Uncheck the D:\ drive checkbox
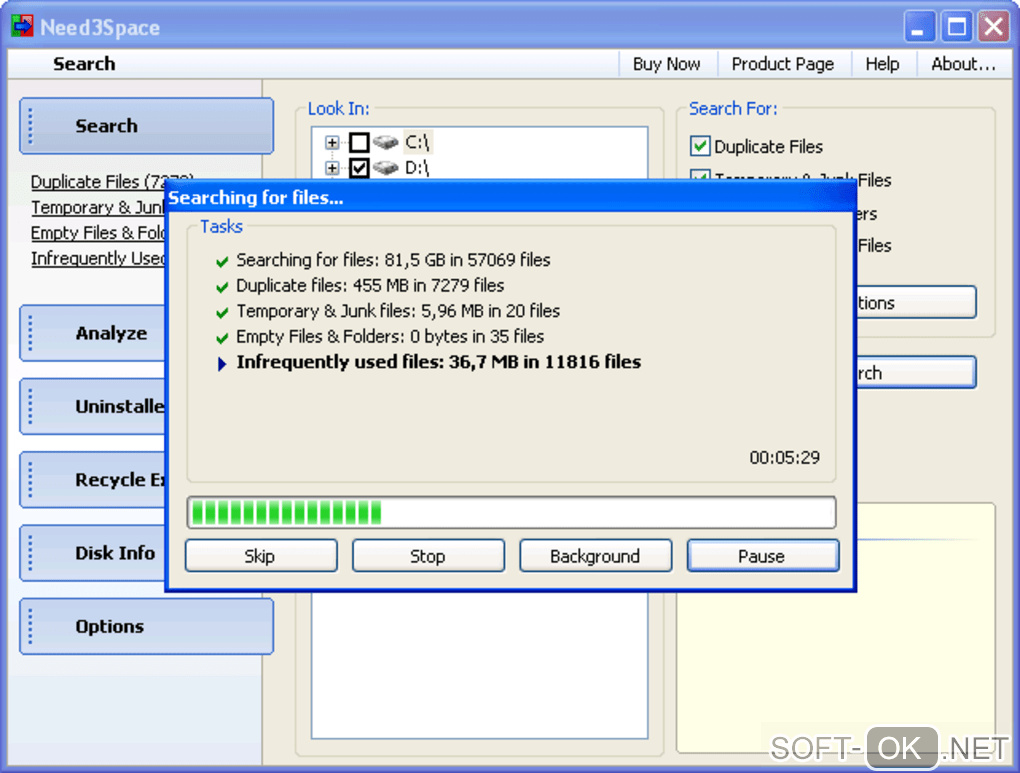Screen dimensions: 1020x773 [x=359, y=168]
